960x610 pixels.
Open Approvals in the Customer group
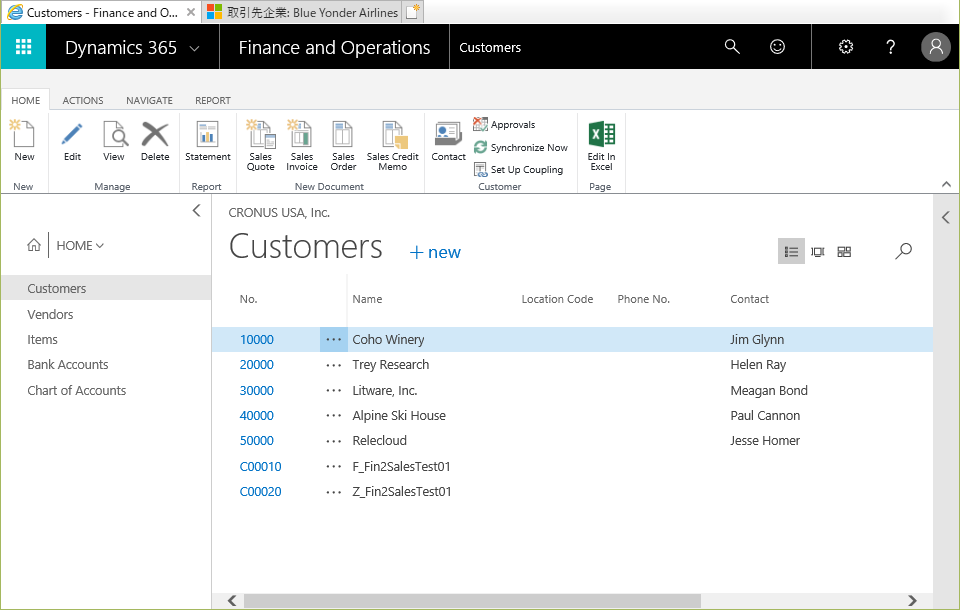click(504, 124)
